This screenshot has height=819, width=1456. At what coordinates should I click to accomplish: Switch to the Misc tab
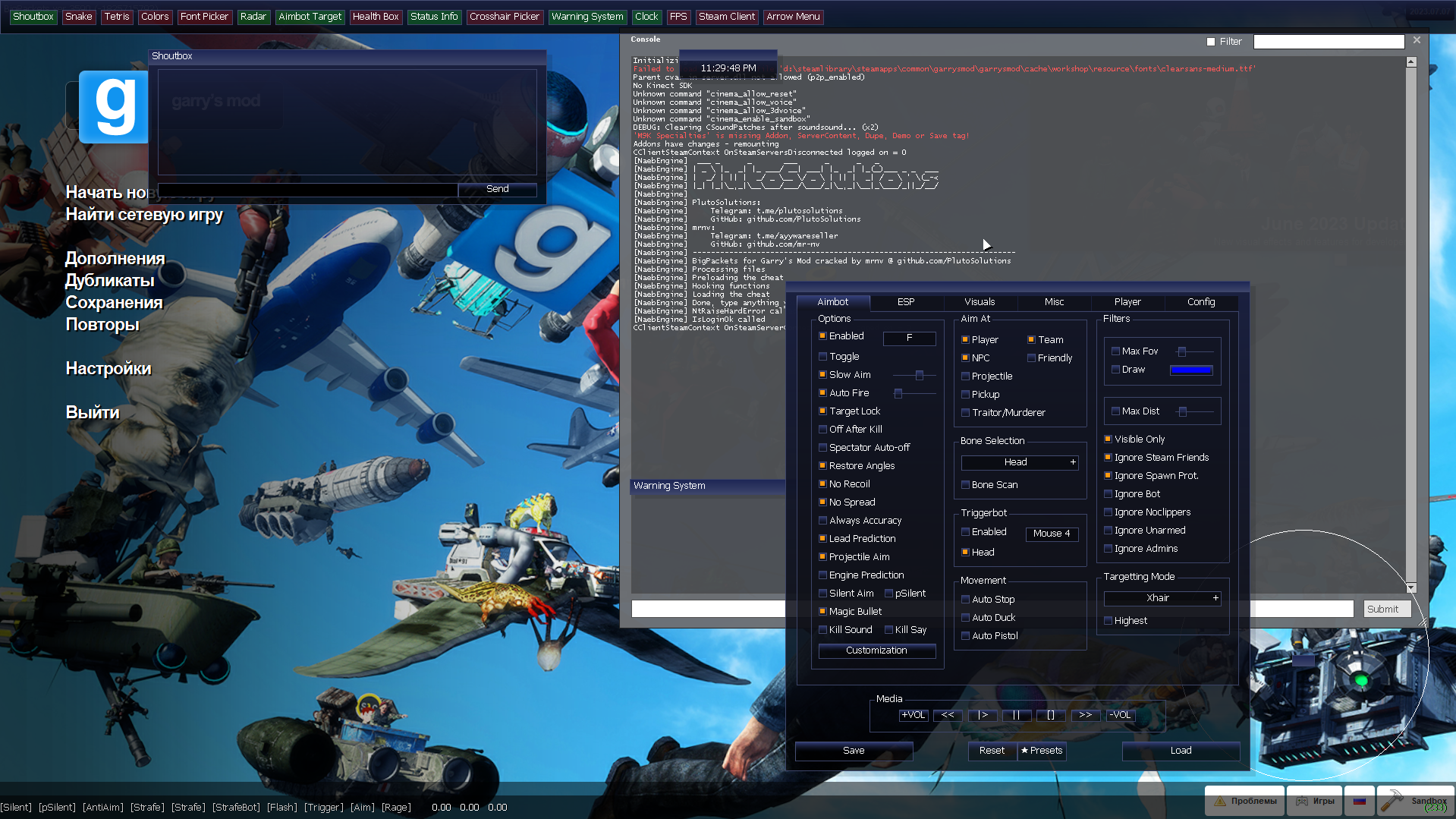point(1054,302)
